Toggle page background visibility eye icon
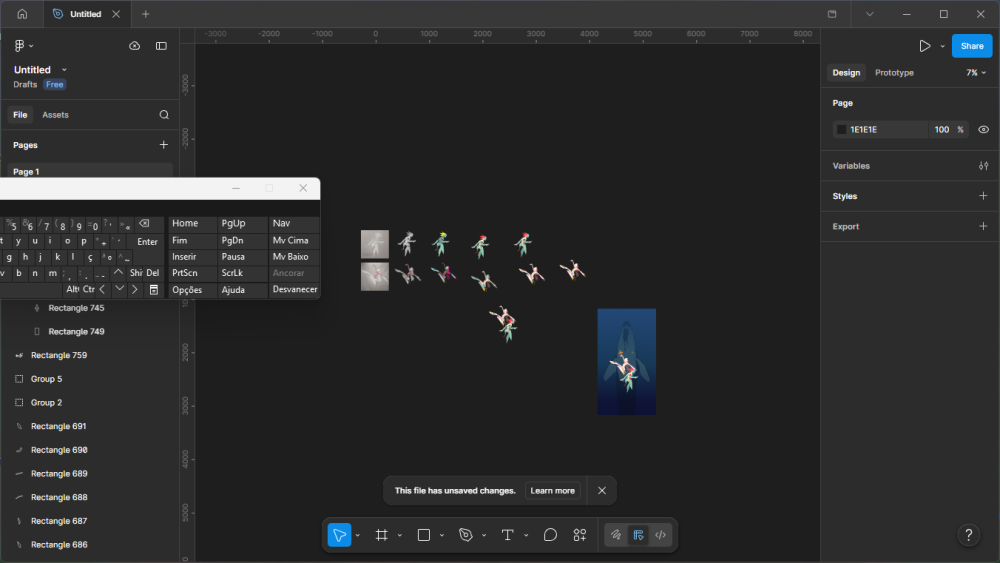 983,129
